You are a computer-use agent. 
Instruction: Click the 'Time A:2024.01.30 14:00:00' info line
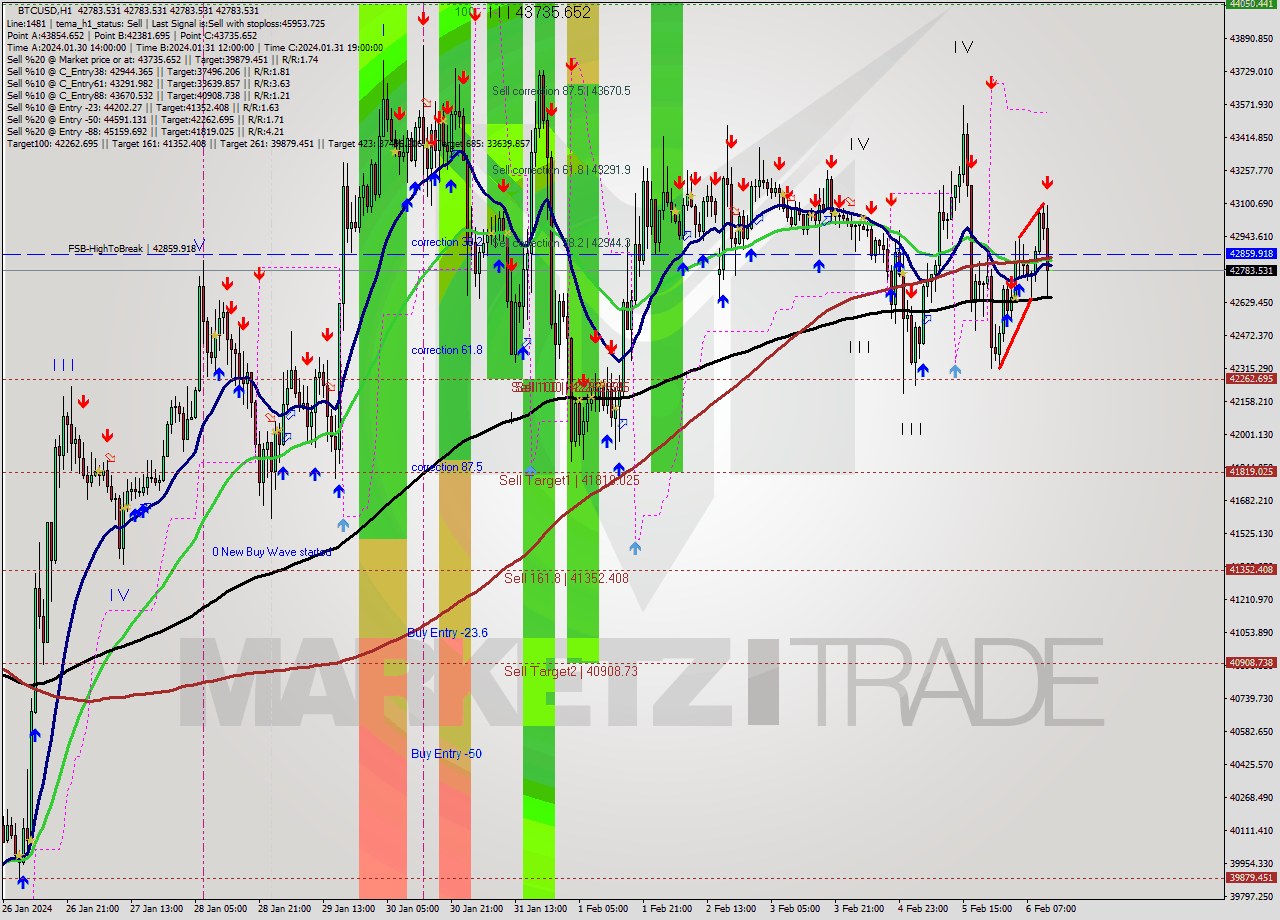[x=196, y=47]
